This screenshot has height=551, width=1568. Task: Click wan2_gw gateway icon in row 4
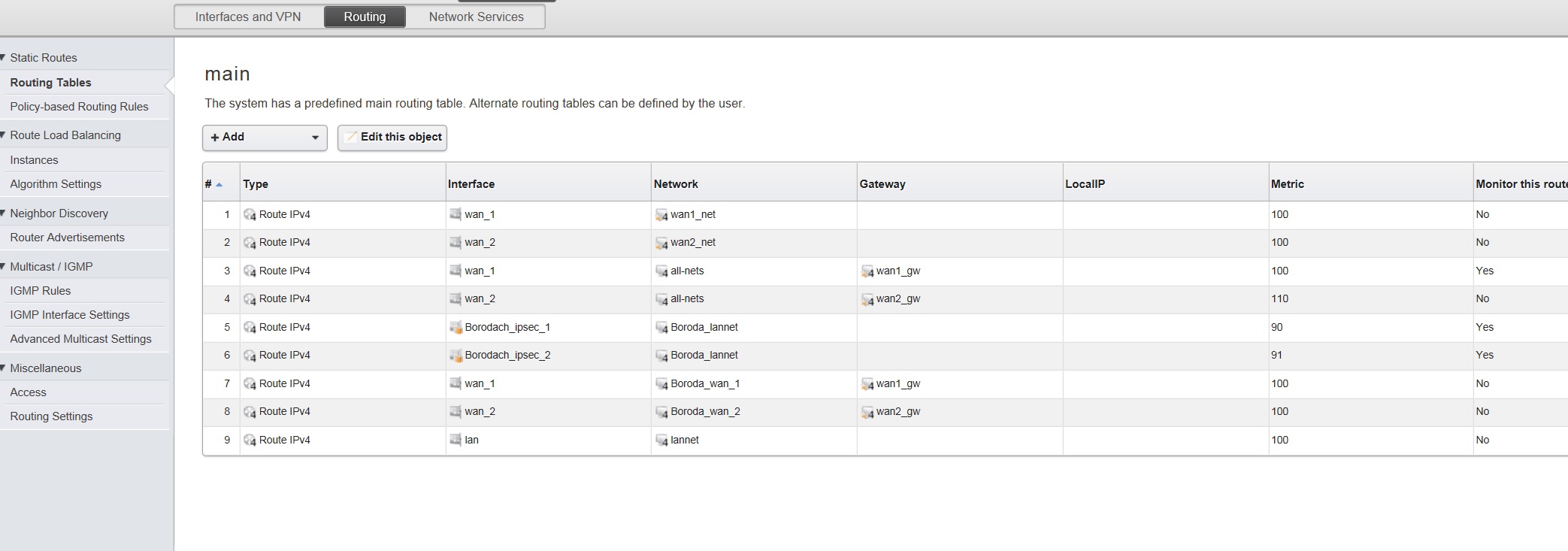pos(867,299)
